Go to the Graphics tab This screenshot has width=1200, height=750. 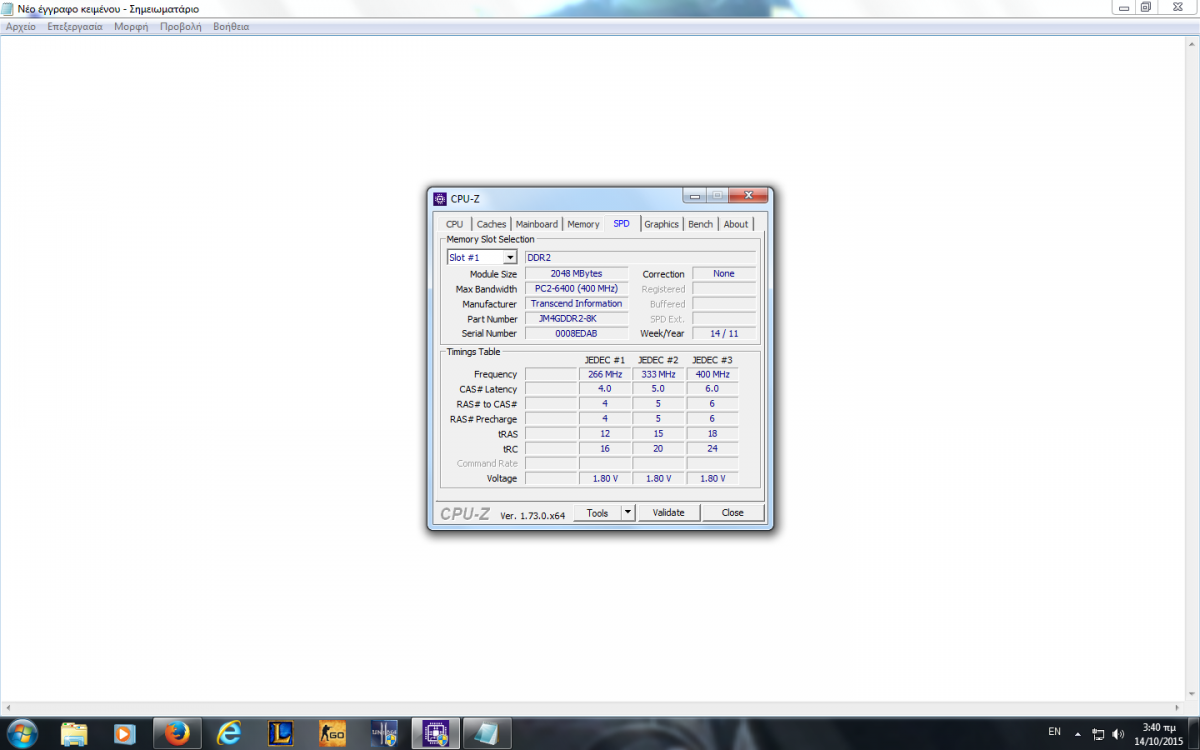tap(661, 224)
